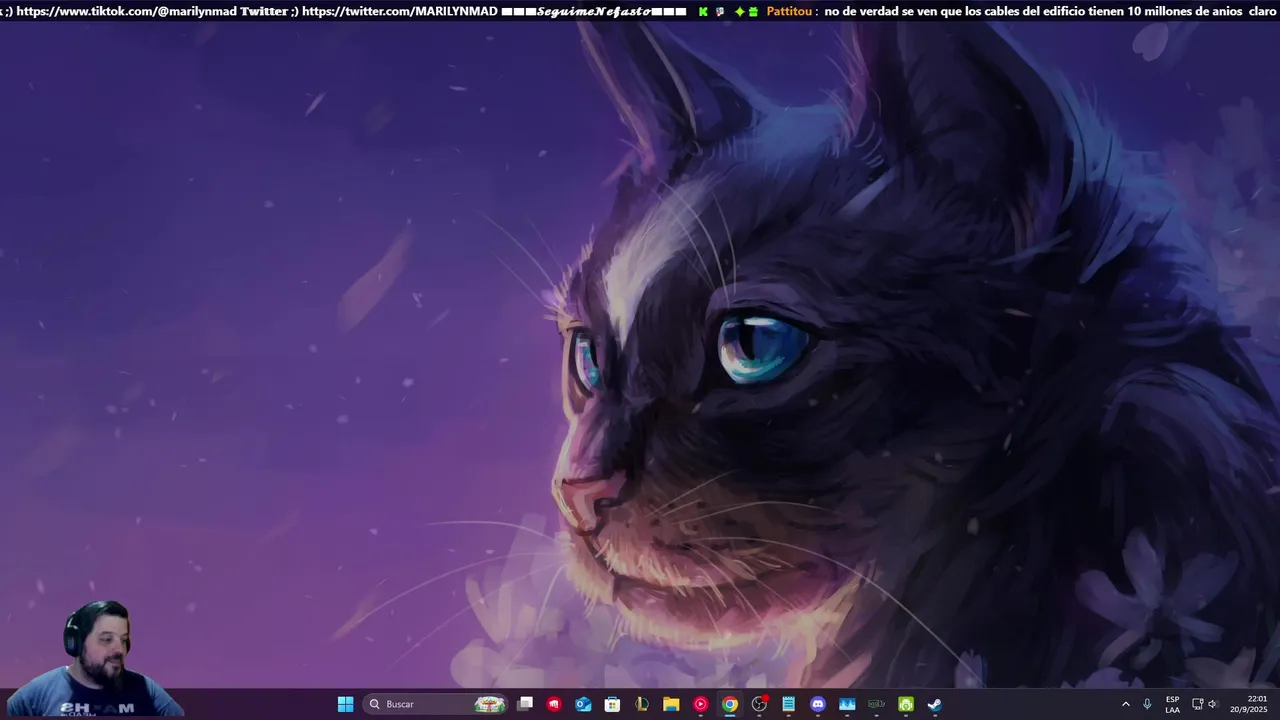Image resolution: width=1280 pixels, height=720 pixels.
Task: Click the search highlights picture in the Buscar box
Action: pyautogui.click(x=489, y=704)
